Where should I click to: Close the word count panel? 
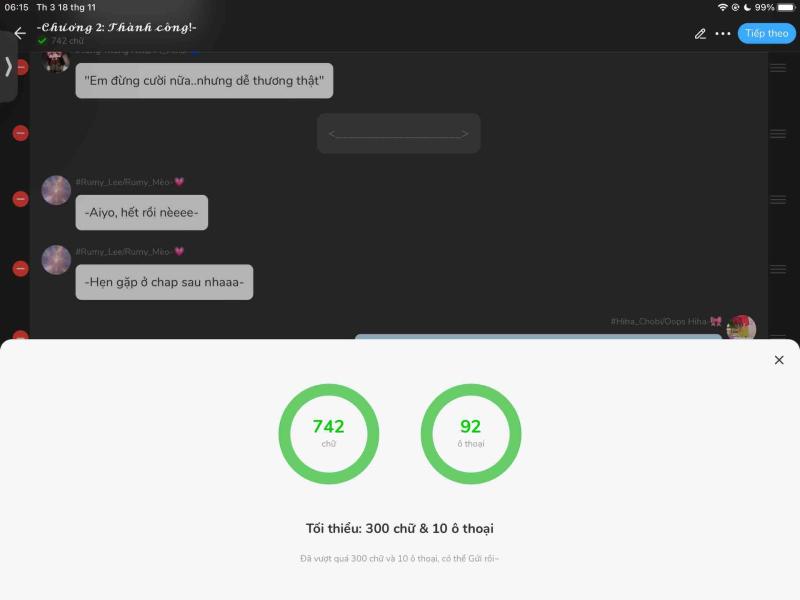coord(779,360)
